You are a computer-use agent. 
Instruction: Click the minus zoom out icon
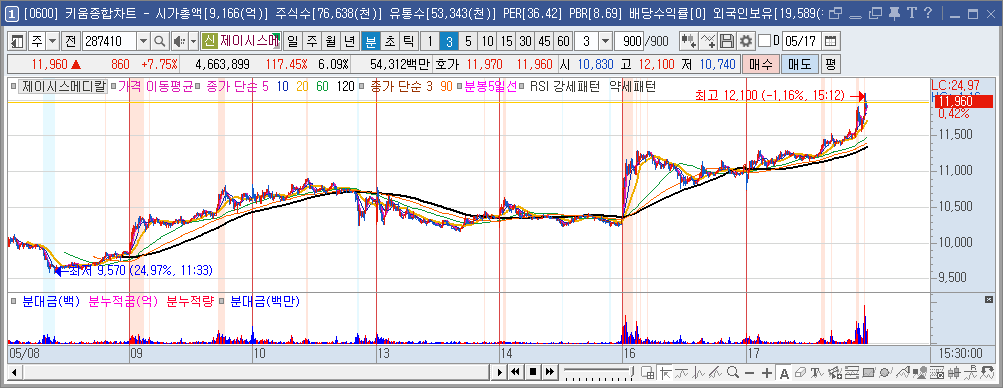[749, 372]
